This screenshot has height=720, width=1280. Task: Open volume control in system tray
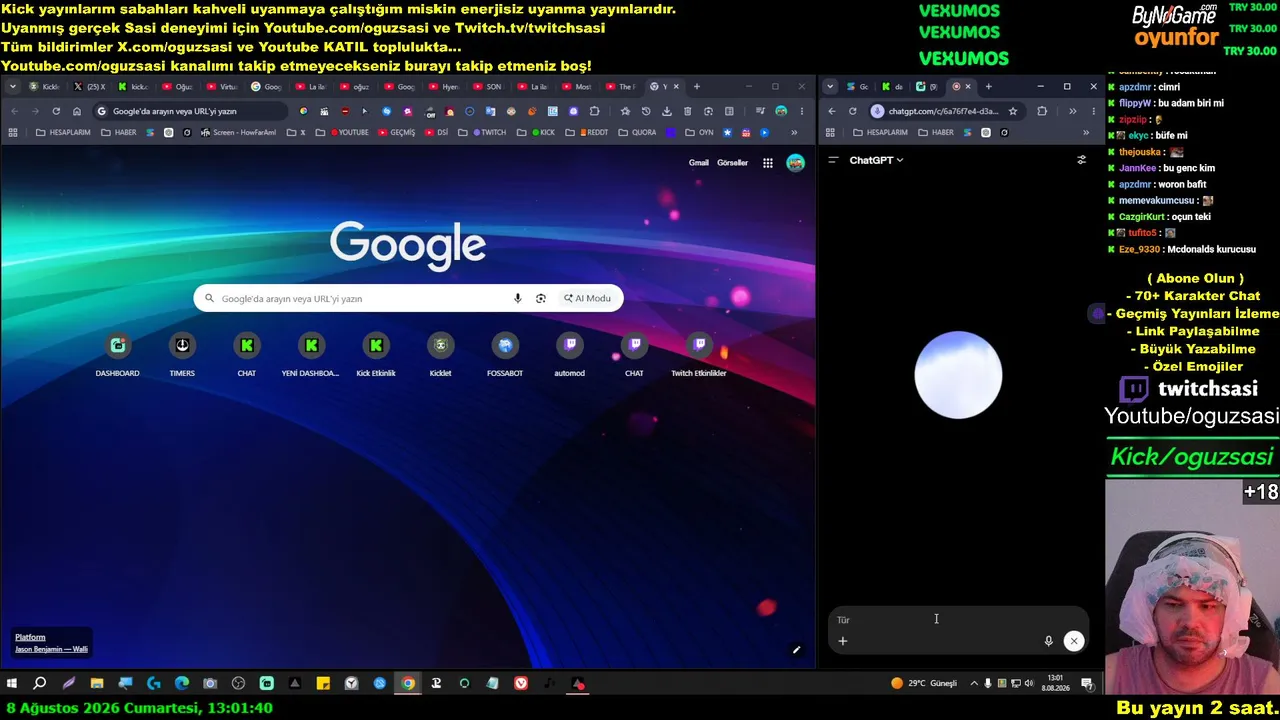[x=1029, y=684]
